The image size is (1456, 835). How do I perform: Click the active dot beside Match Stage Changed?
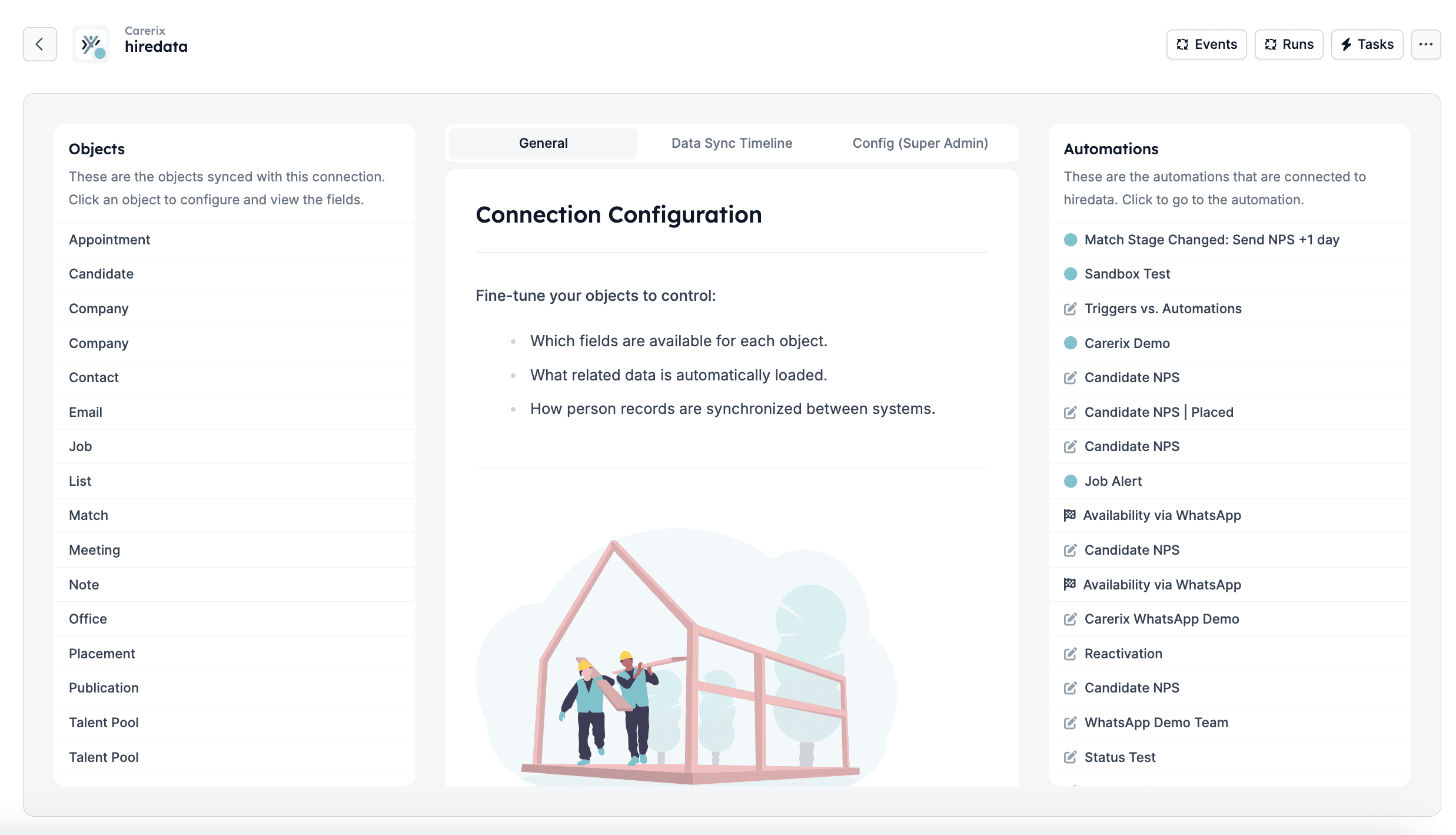(1071, 240)
